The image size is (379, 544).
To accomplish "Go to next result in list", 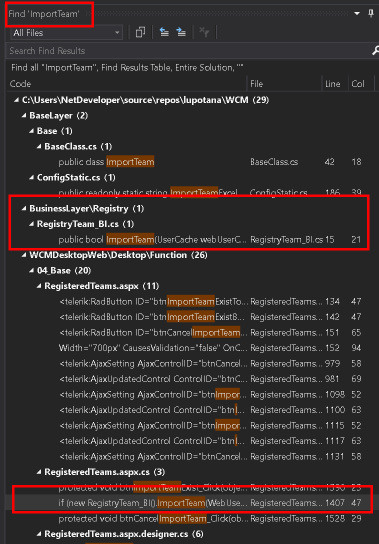I will click(181, 33).
